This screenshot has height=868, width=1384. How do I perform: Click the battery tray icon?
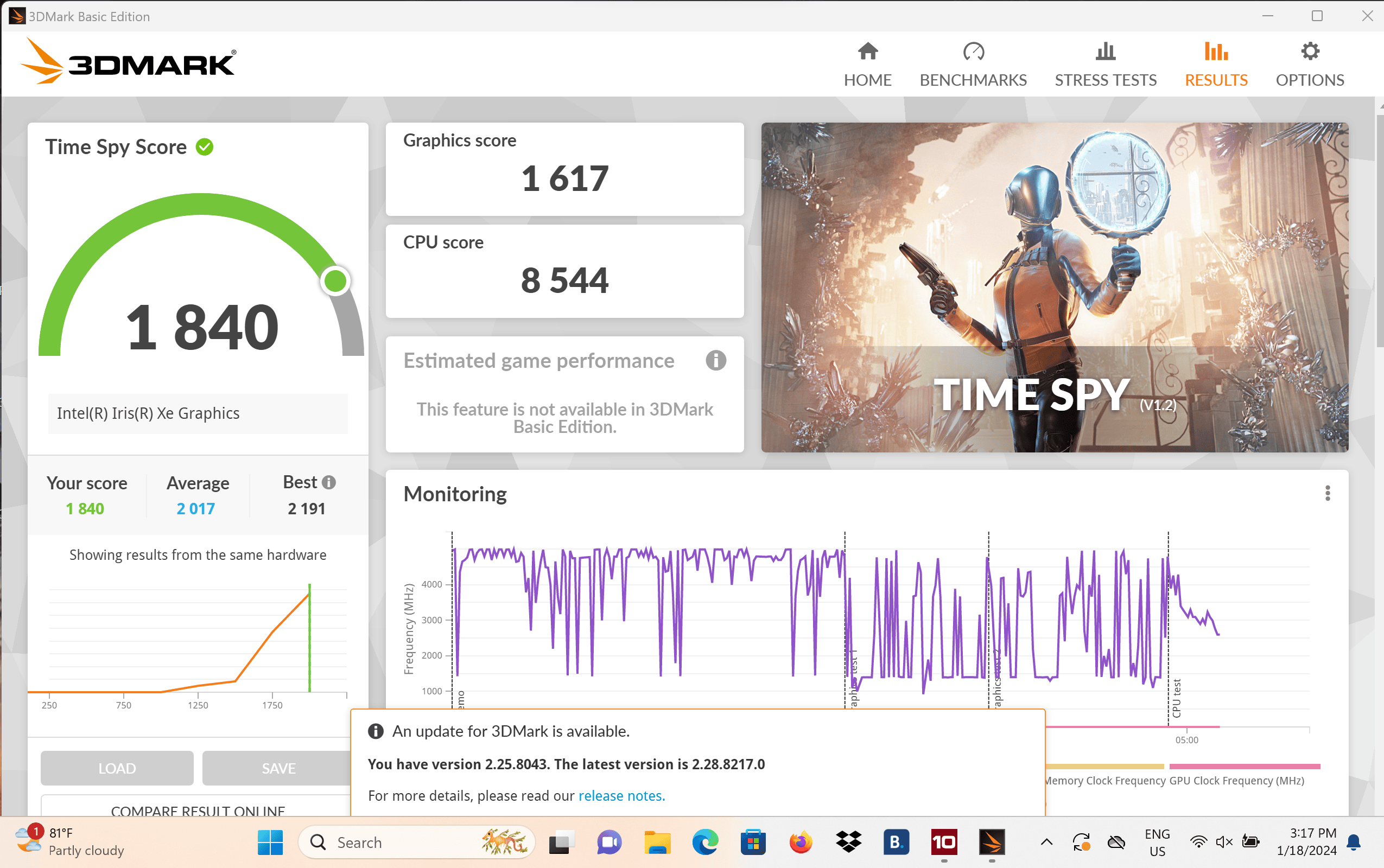pos(1250,842)
